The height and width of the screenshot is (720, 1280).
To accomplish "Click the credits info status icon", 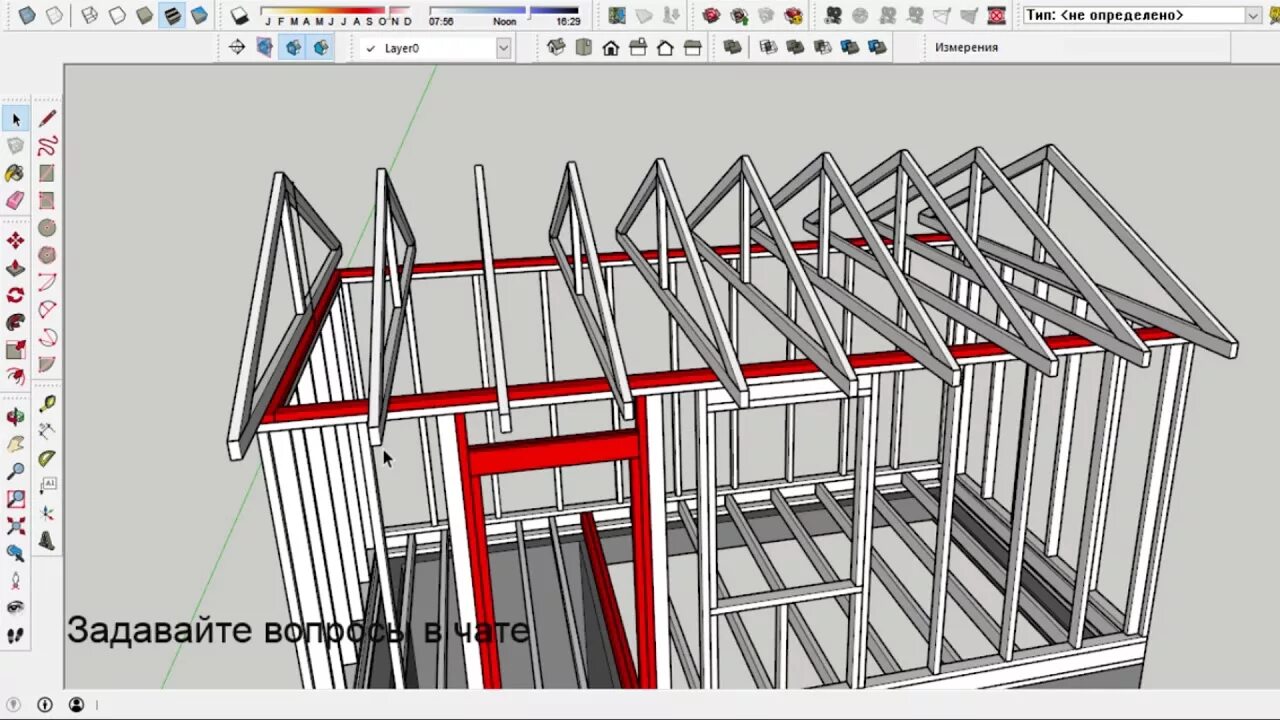I will pos(45,705).
